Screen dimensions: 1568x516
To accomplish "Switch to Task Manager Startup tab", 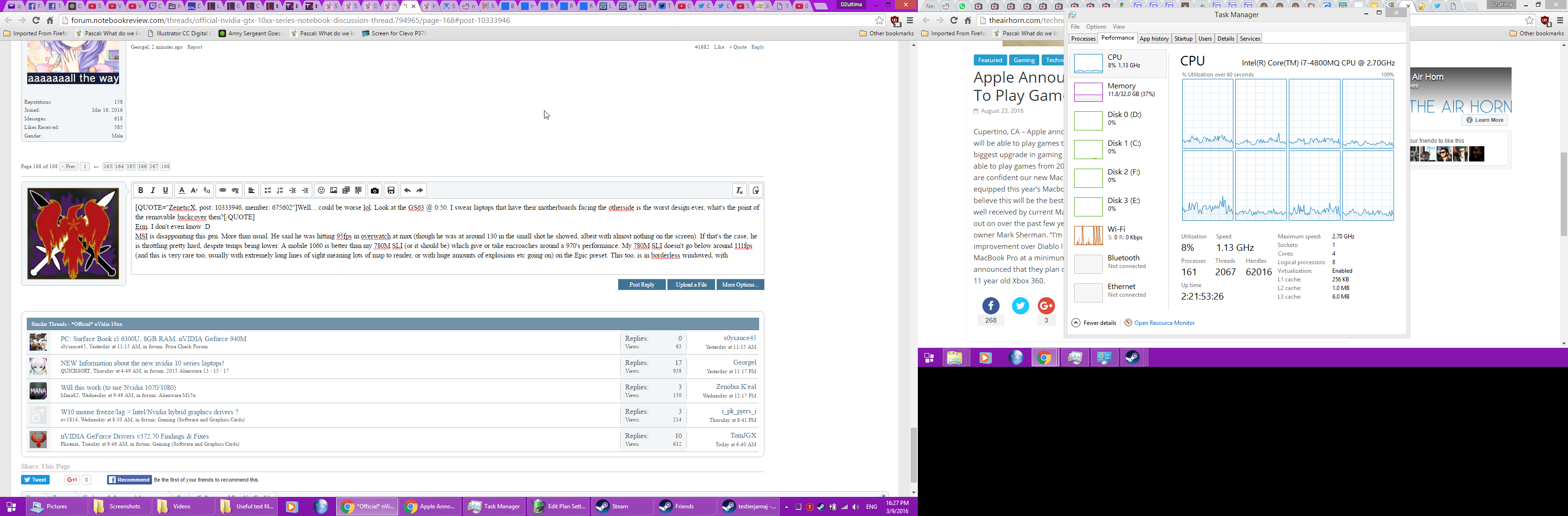I will tap(1183, 38).
